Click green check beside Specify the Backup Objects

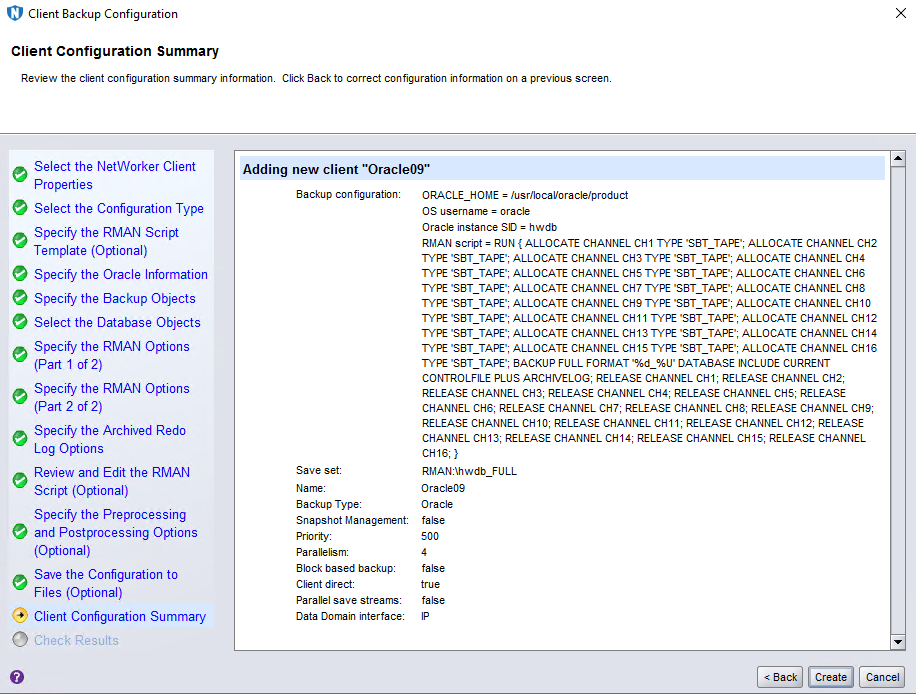(x=20, y=298)
